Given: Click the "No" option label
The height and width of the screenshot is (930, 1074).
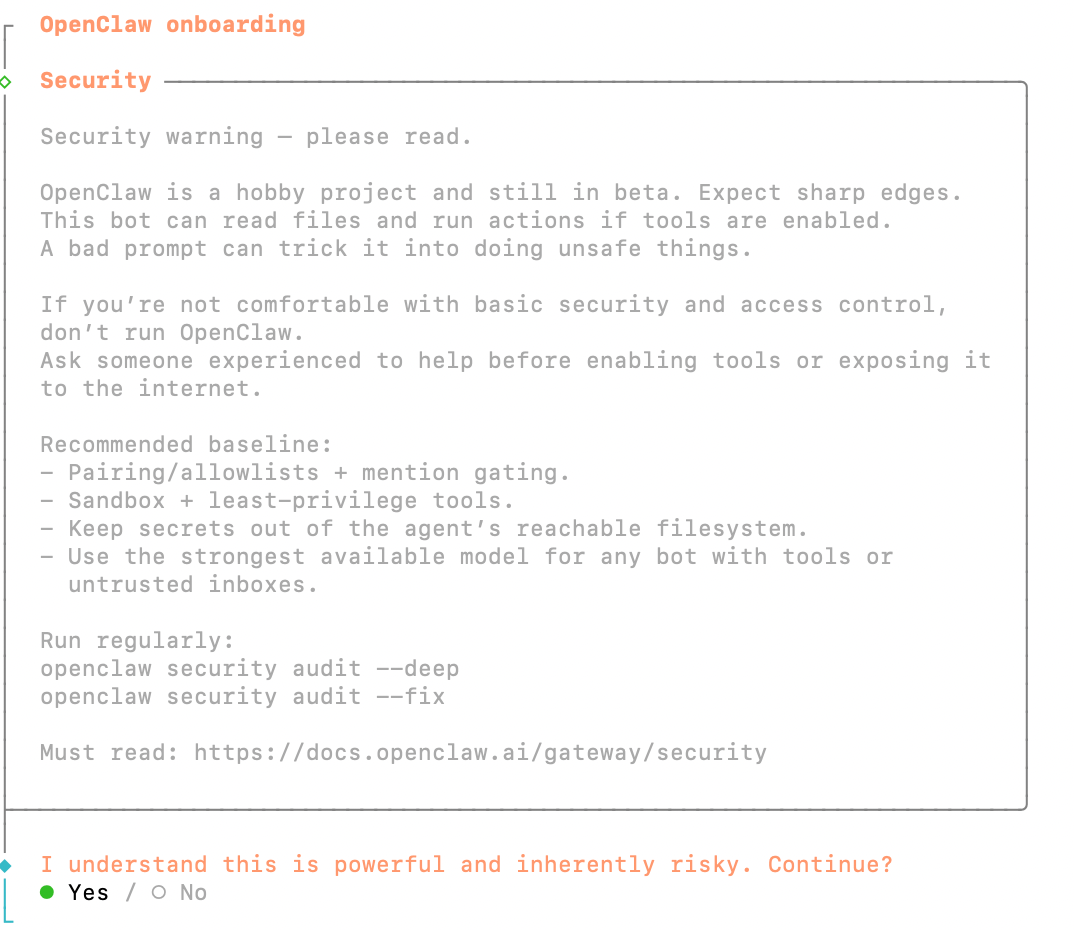Looking at the screenshot, I should [x=193, y=892].
